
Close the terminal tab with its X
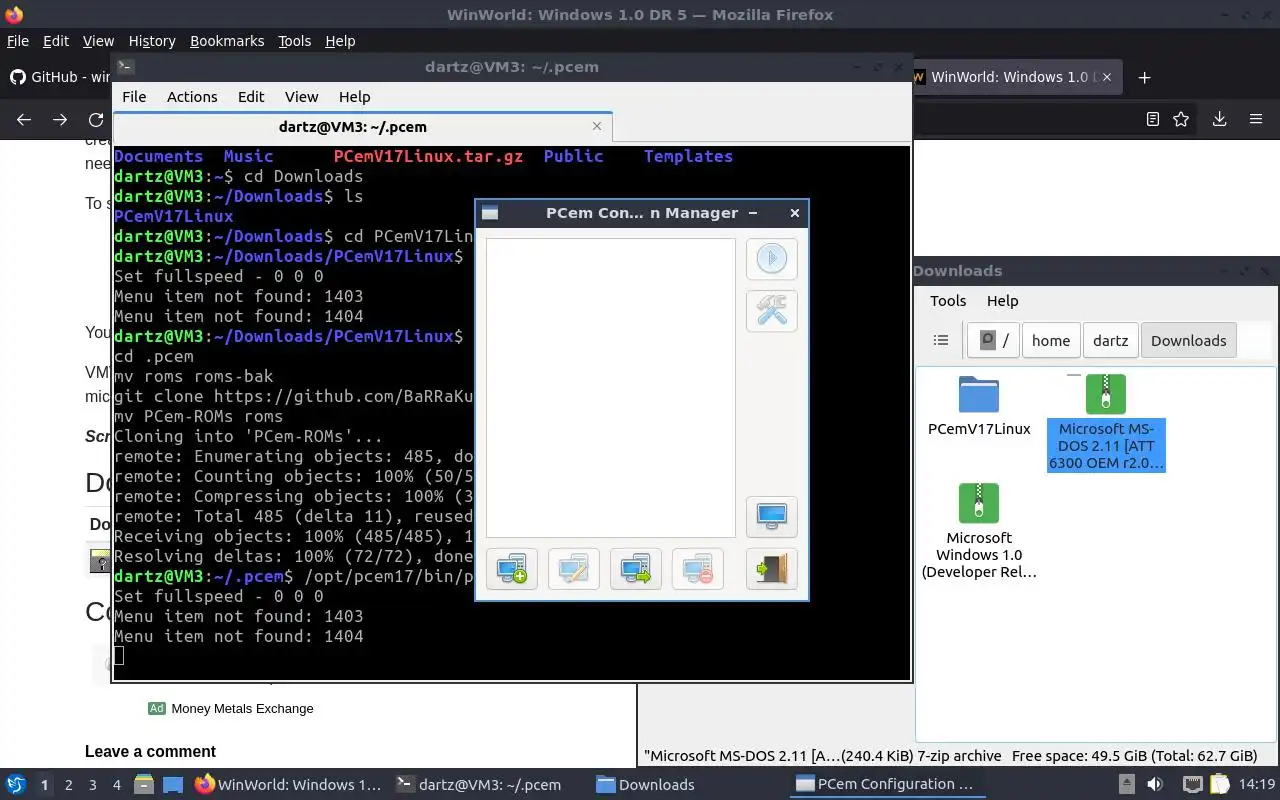click(597, 127)
